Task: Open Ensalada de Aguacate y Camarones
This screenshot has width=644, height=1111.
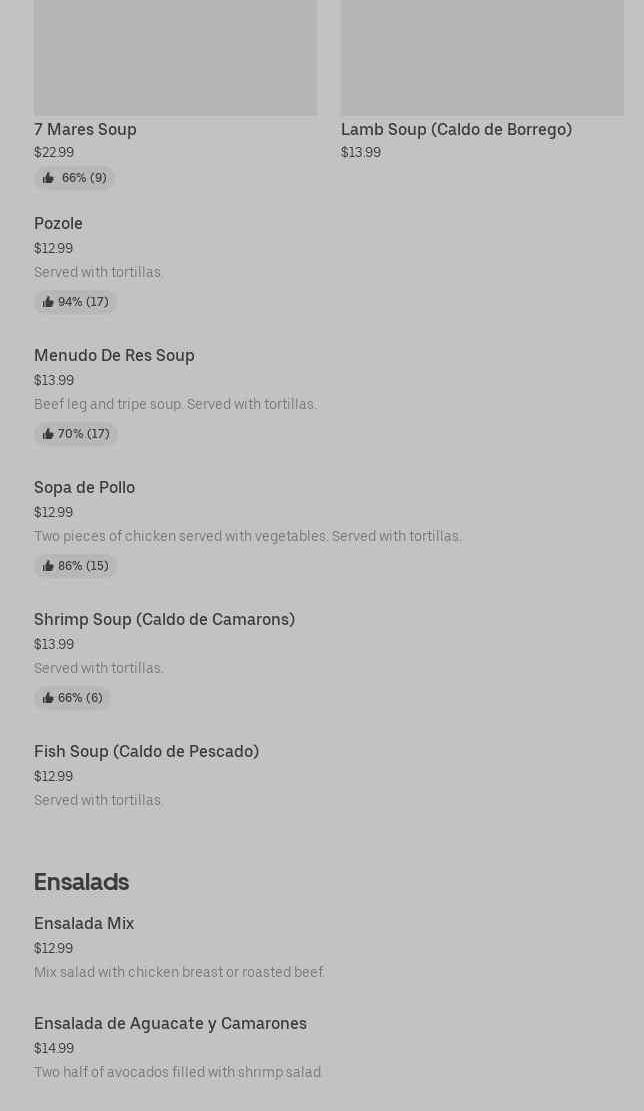Action: pos(170,1023)
